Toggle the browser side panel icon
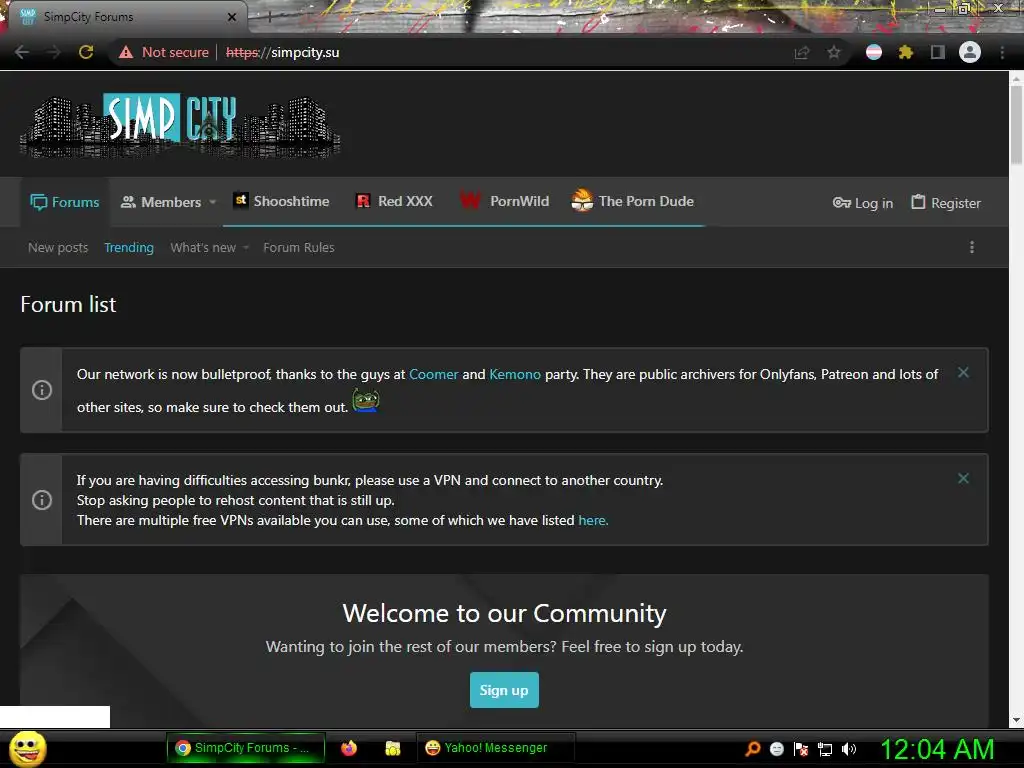 click(938, 52)
